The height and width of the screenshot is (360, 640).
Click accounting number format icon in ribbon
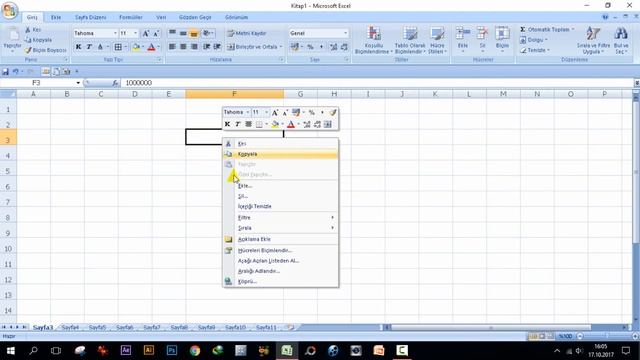pos(295,47)
